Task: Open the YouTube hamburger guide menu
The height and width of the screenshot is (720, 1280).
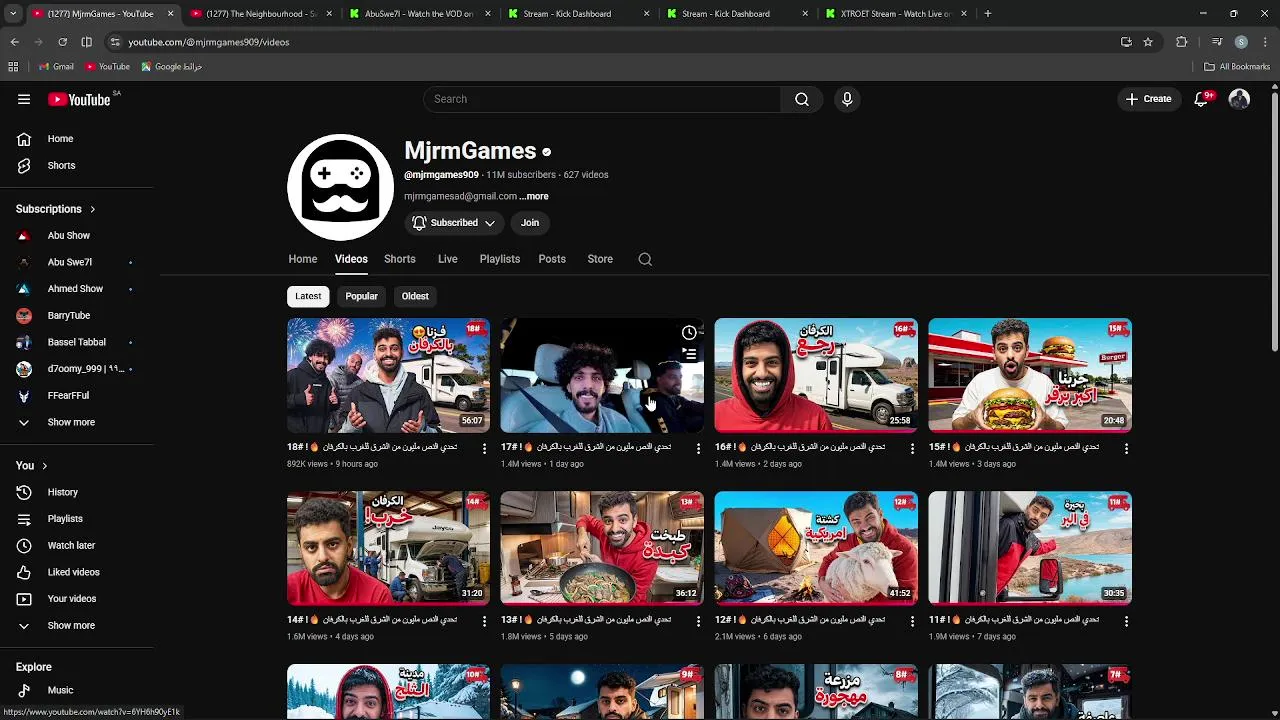Action: 24,99
